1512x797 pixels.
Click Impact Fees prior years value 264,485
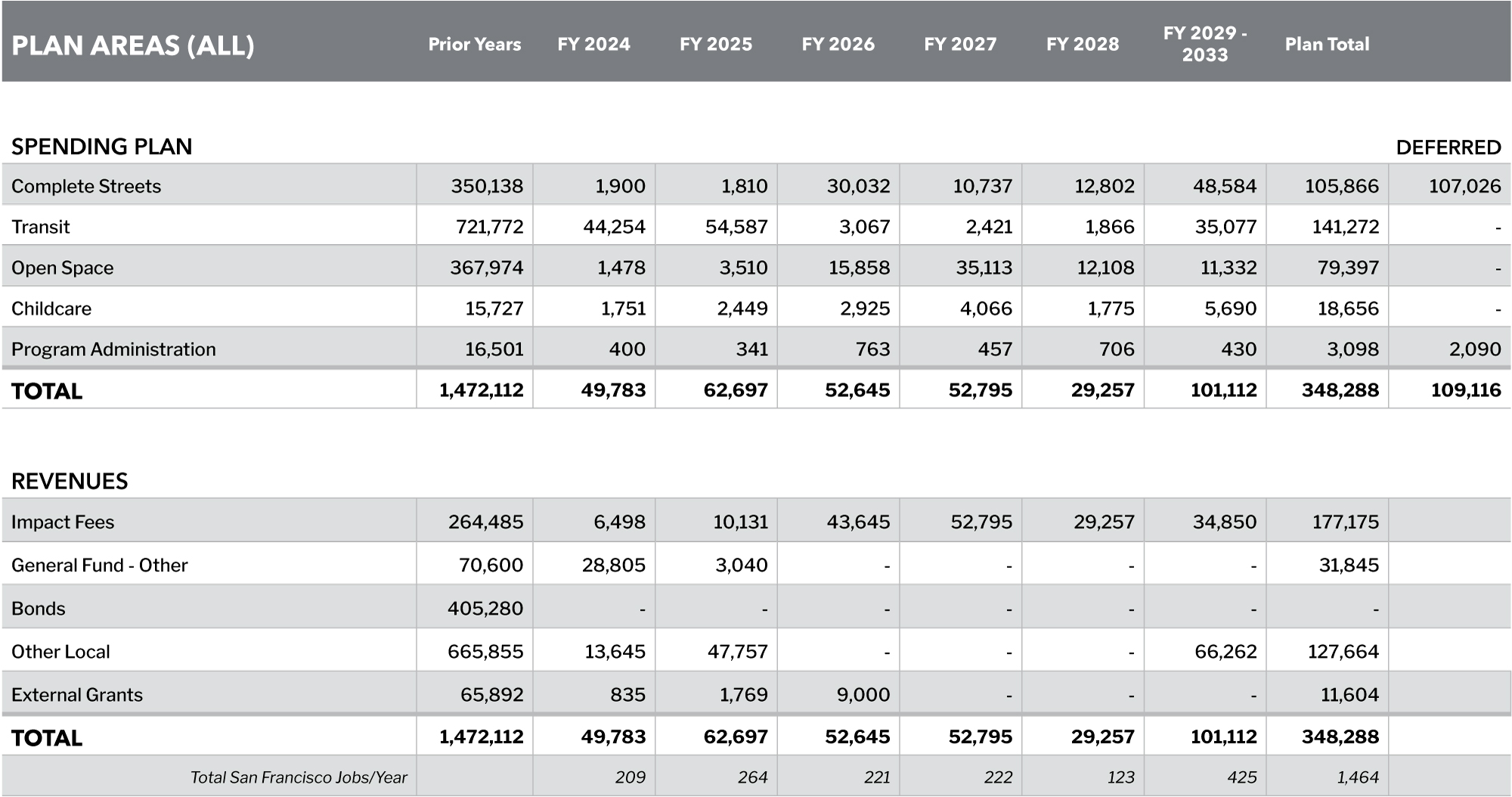tap(485, 522)
